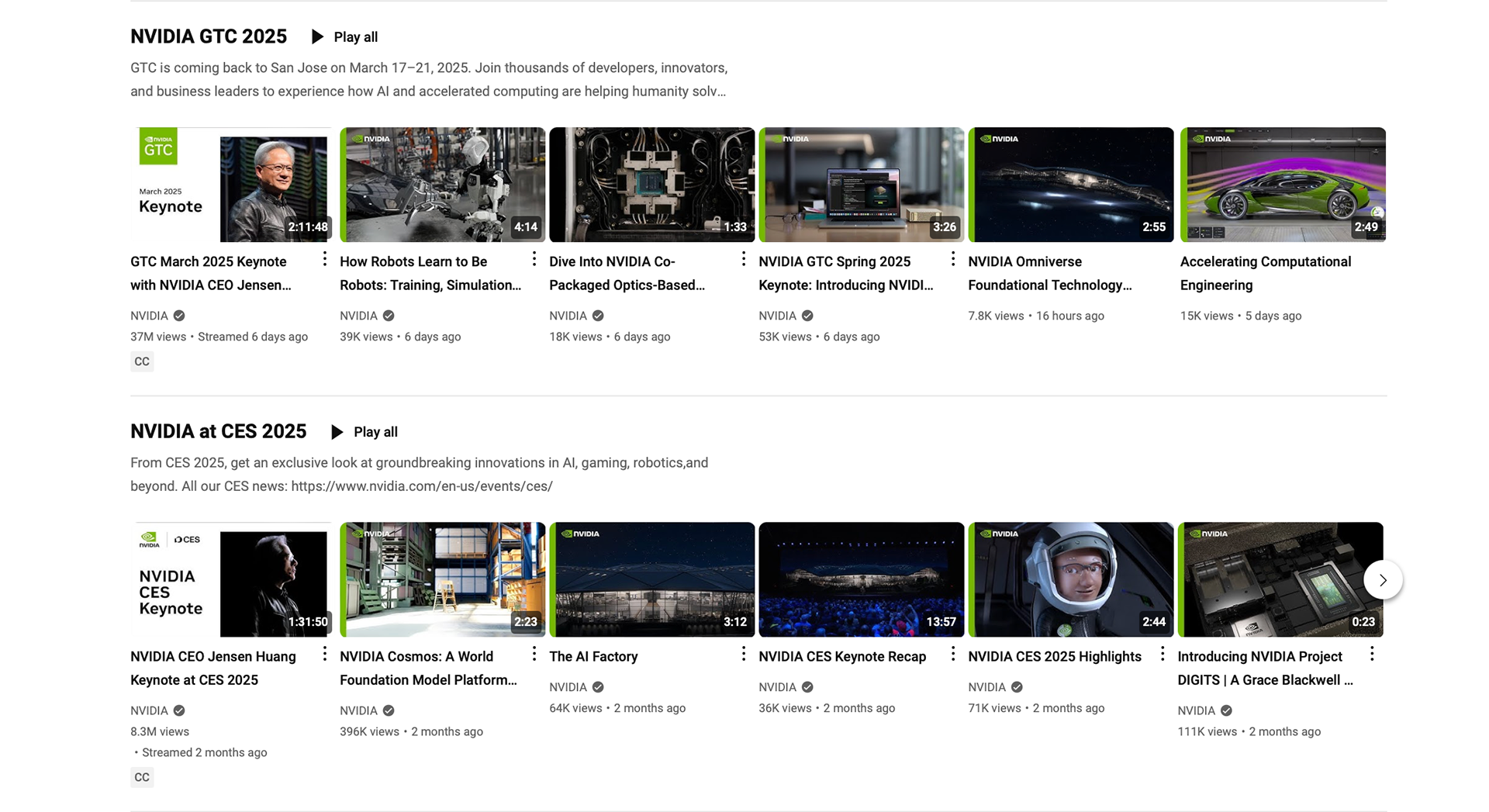Open NVIDIA channel under The AI Factory
Screen dimensions: 1489x812
click(568, 687)
